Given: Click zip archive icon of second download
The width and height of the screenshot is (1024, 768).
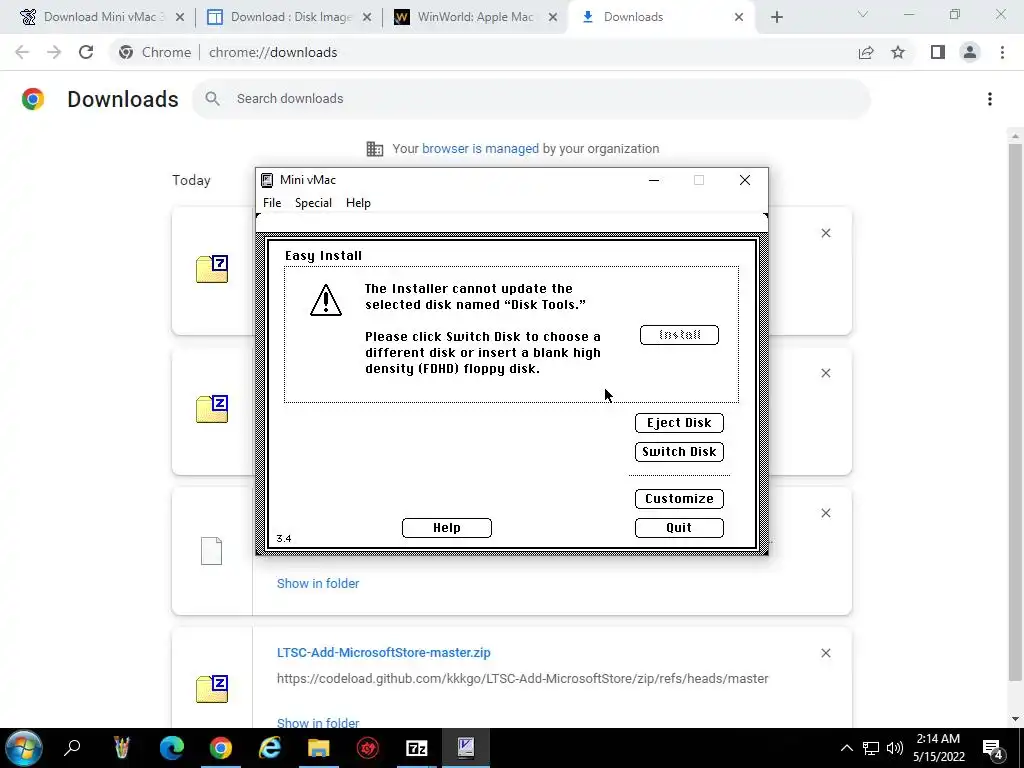Looking at the screenshot, I should click(x=212, y=409).
